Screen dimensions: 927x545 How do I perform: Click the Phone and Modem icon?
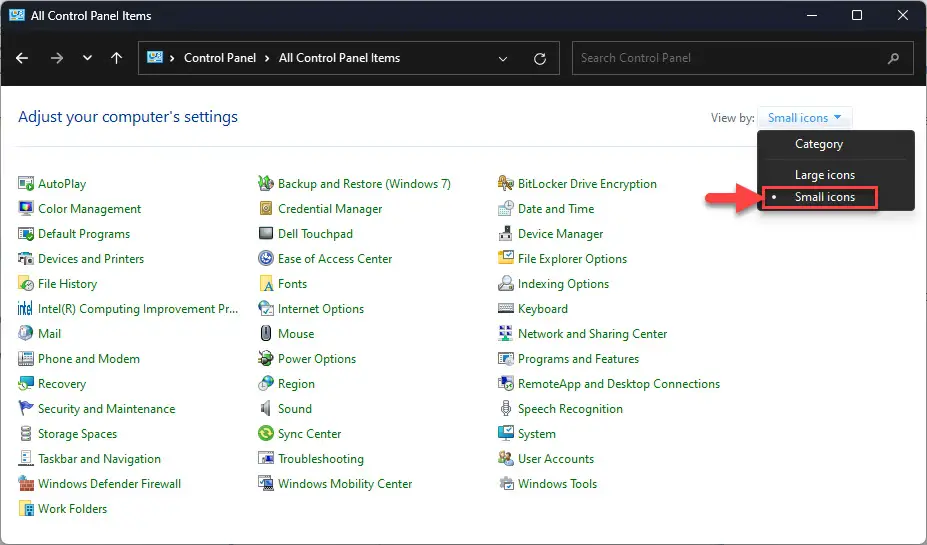pos(25,358)
